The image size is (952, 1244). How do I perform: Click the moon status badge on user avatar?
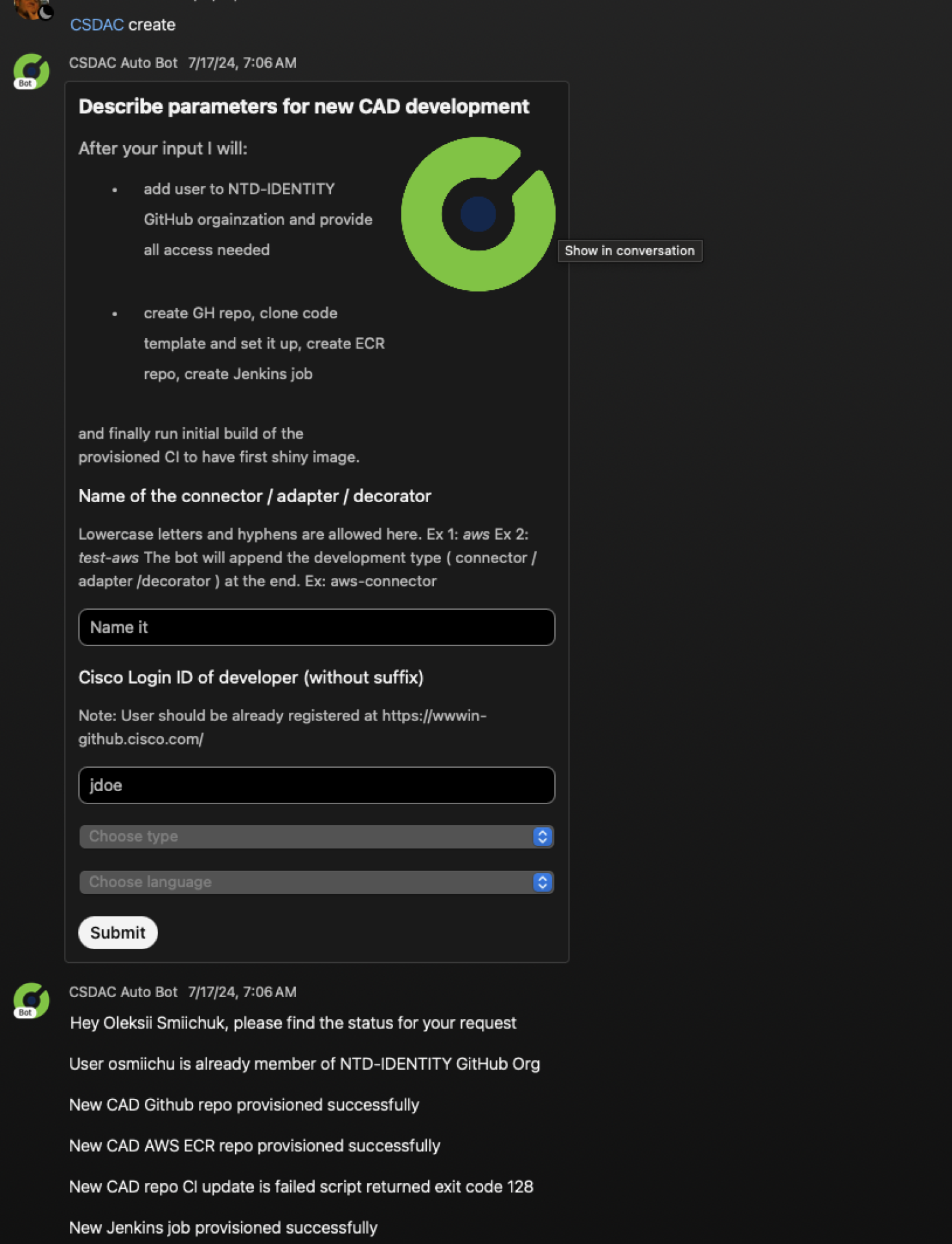click(45, 11)
